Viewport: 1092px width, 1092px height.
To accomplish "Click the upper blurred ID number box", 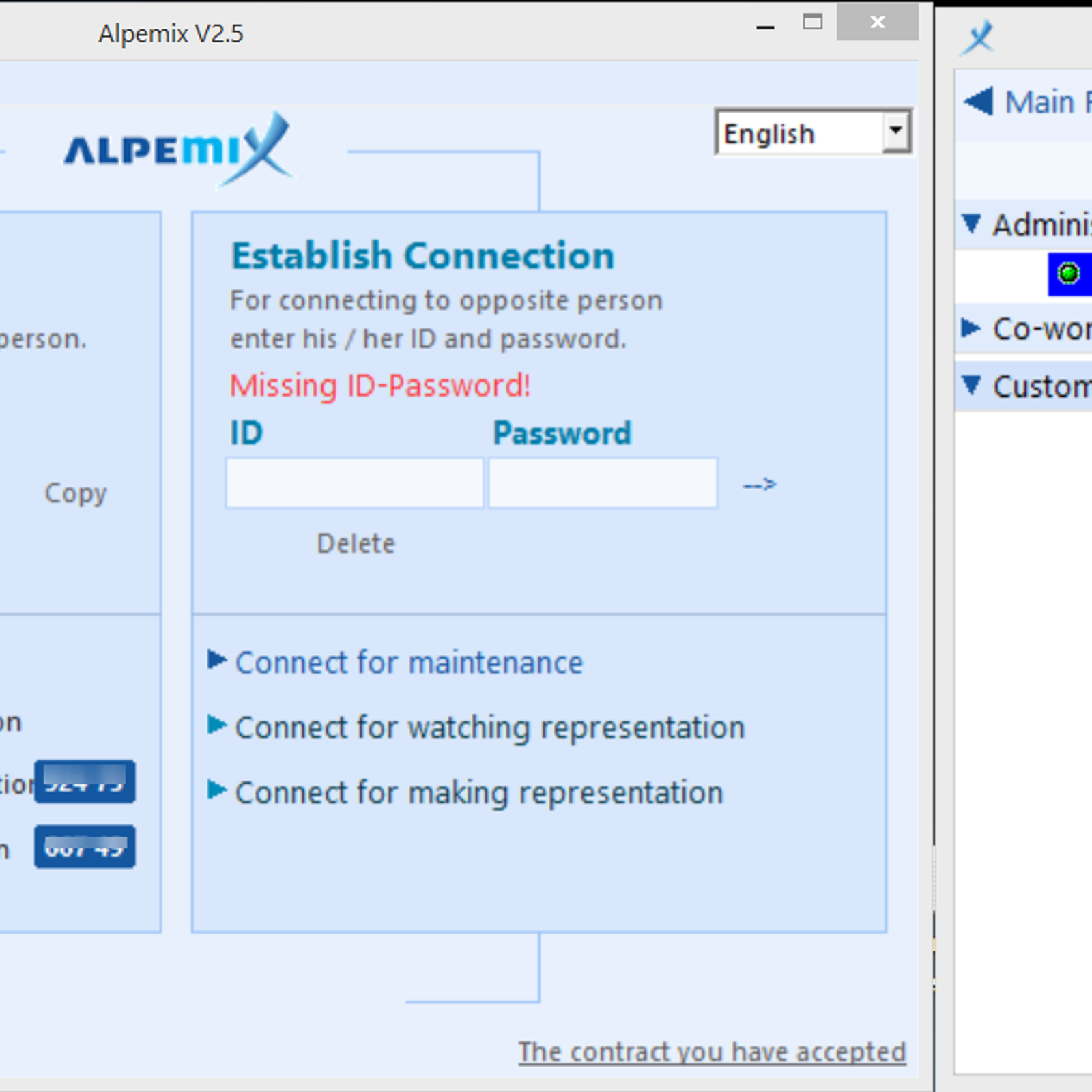I will point(85,781).
